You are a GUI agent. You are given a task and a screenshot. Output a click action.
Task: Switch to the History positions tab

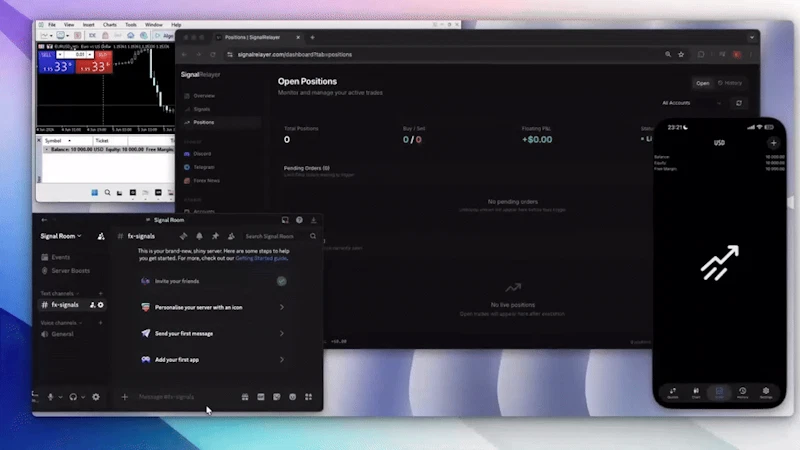[x=730, y=83]
